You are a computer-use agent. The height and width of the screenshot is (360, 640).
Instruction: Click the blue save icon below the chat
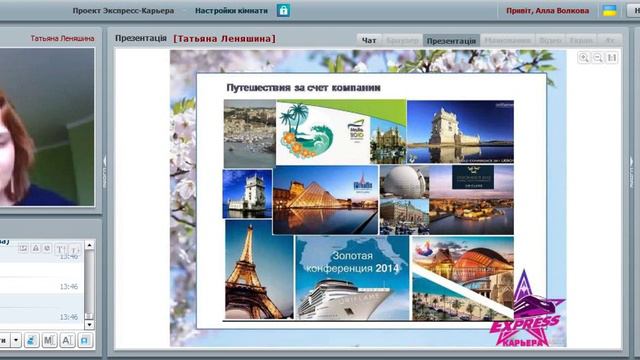point(85,340)
